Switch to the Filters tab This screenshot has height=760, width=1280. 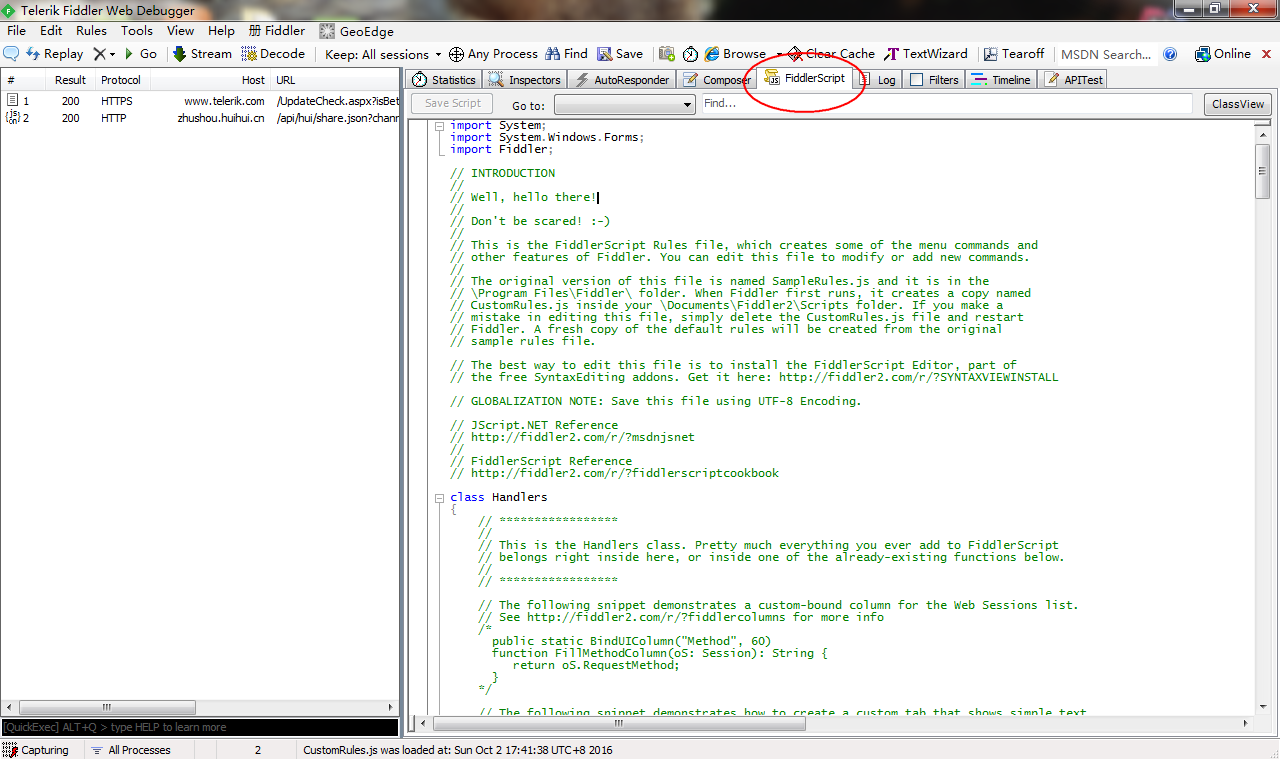pos(934,80)
